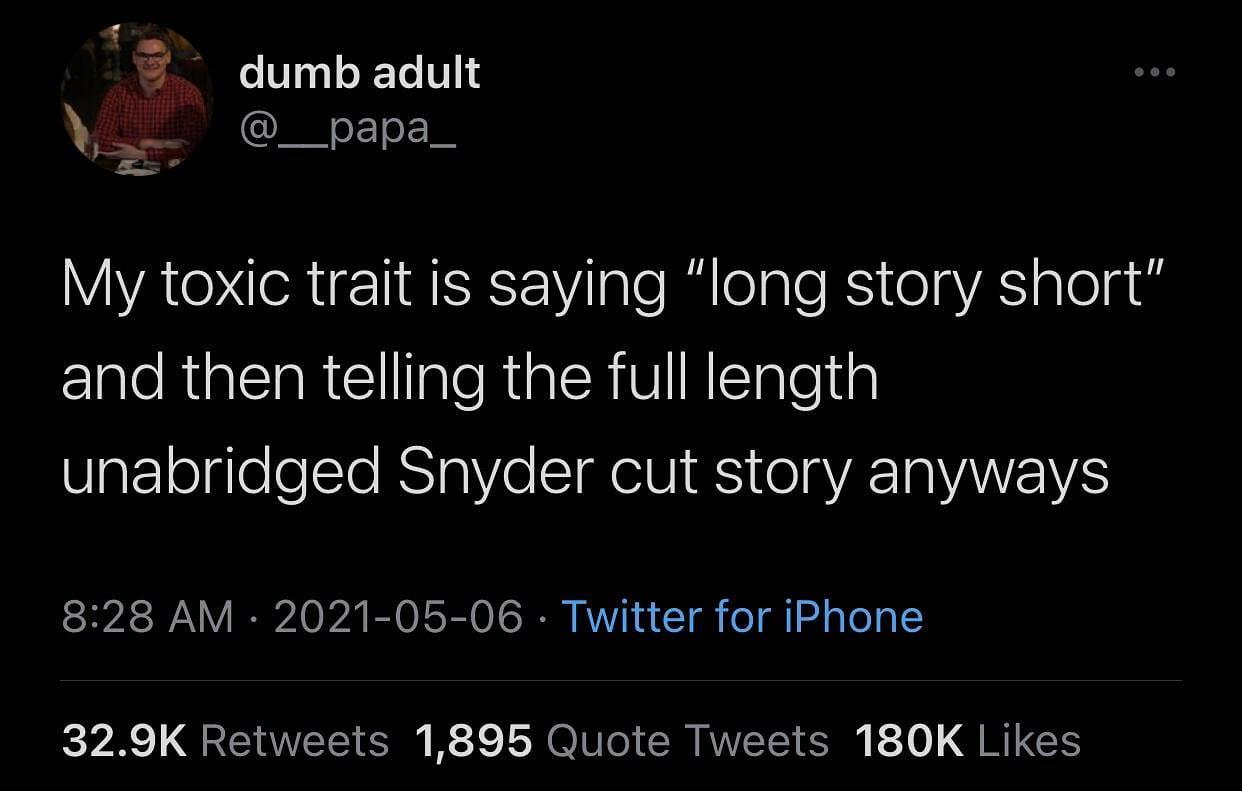Screen dimensions: 1242x791
Task: Click the @__papa_ username handle
Action: [347, 129]
